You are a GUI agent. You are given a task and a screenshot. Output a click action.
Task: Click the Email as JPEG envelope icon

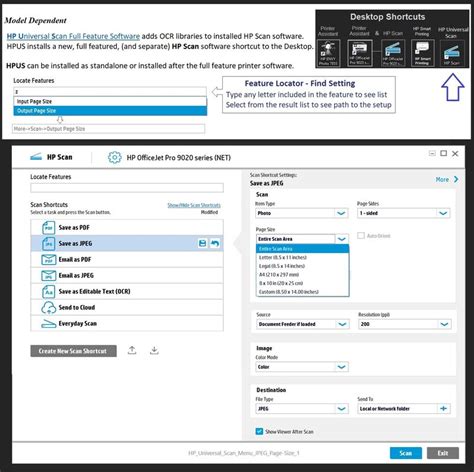click(48, 275)
